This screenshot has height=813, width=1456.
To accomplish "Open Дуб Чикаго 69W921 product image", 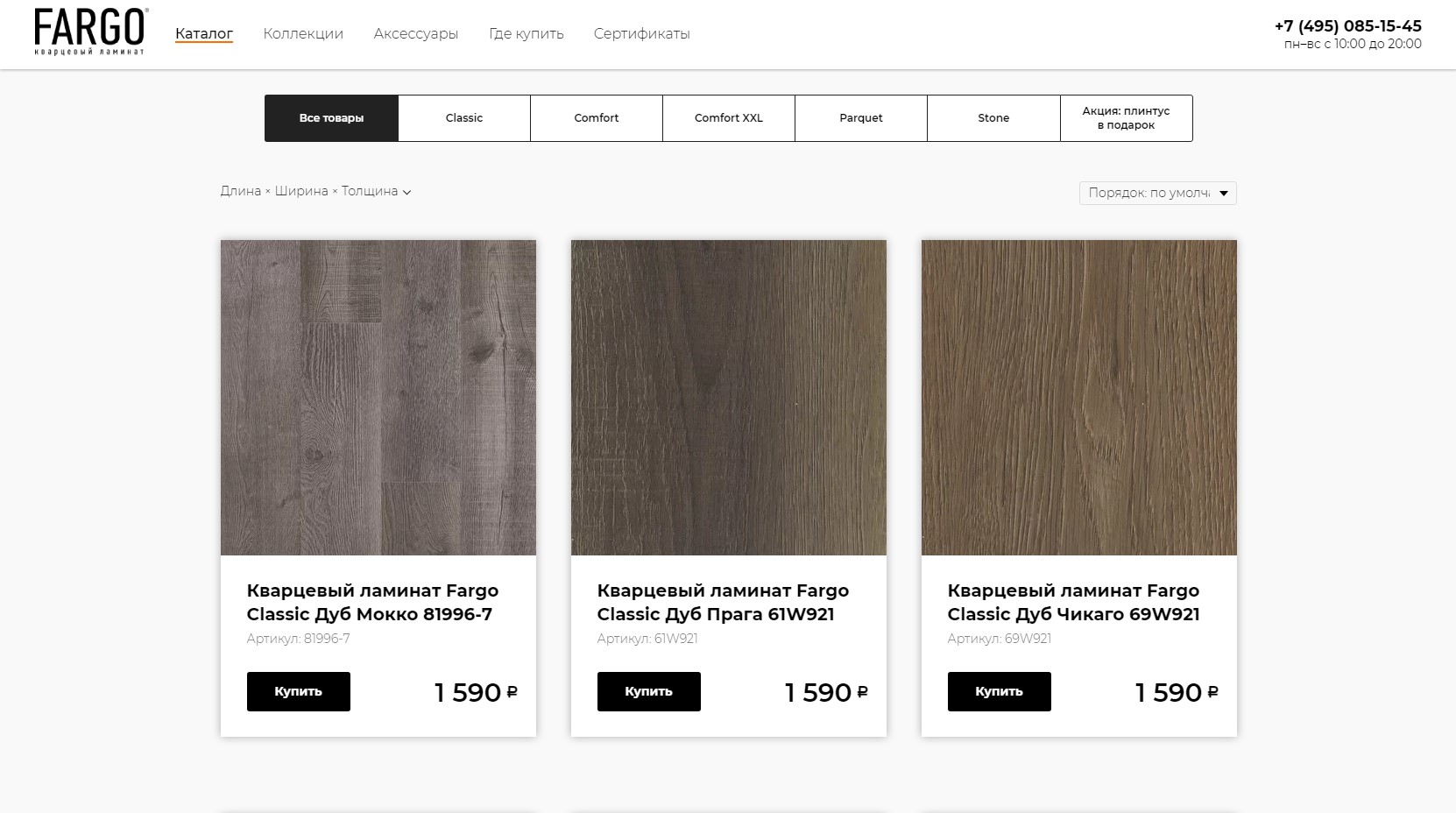I will [x=1079, y=398].
